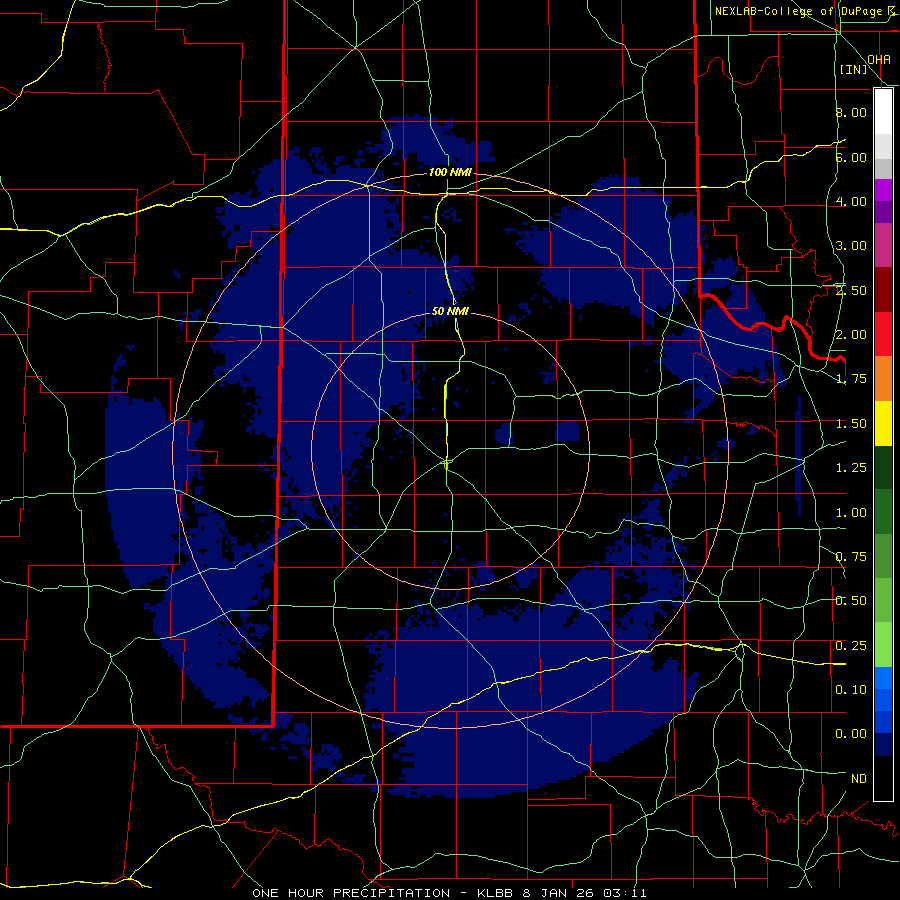Click the 0.25 legend value

click(x=851, y=646)
